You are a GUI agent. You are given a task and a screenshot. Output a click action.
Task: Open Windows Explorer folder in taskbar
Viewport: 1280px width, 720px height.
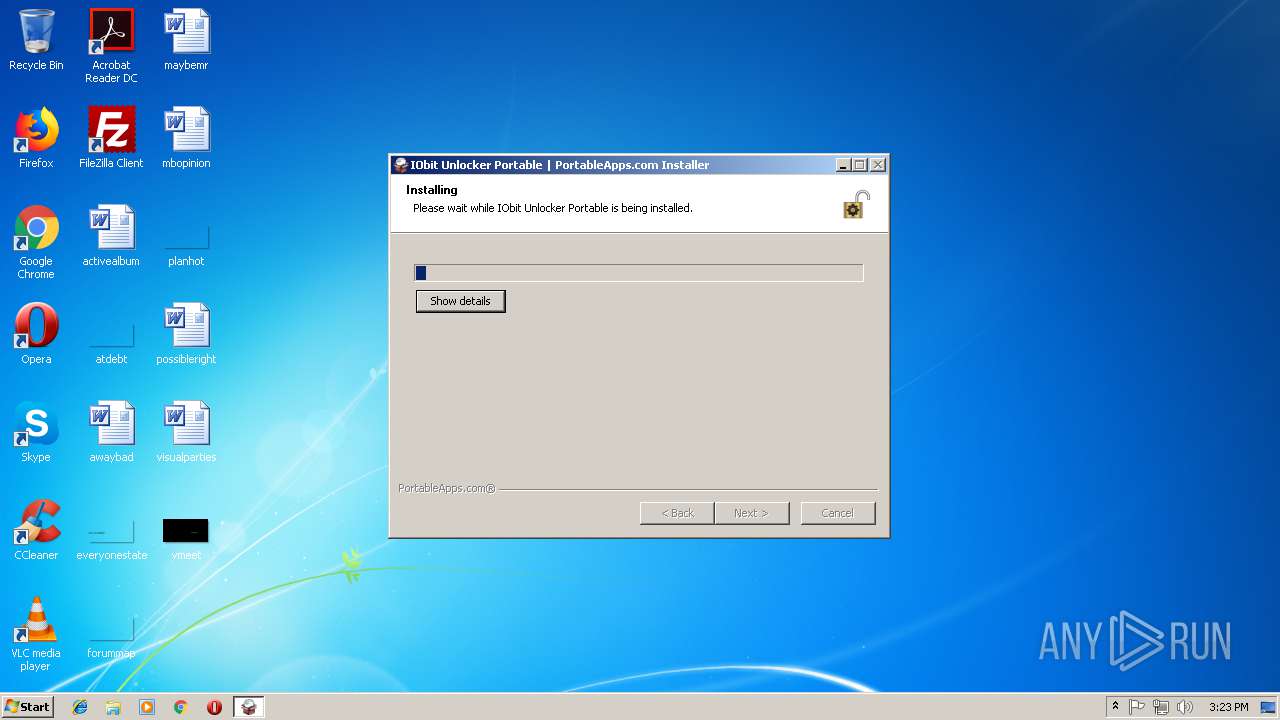(113, 707)
